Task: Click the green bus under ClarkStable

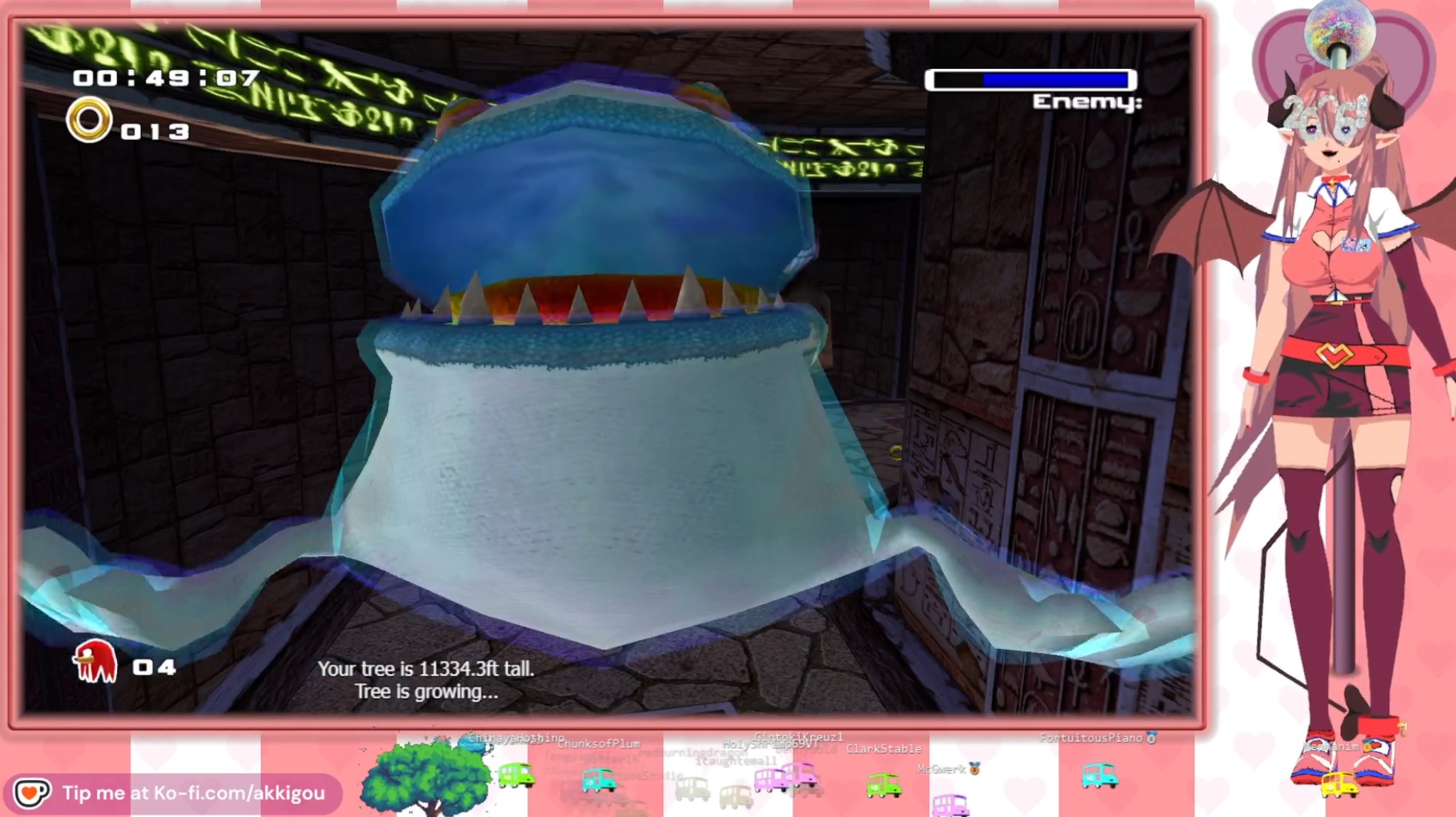Action: [x=883, y=784]
